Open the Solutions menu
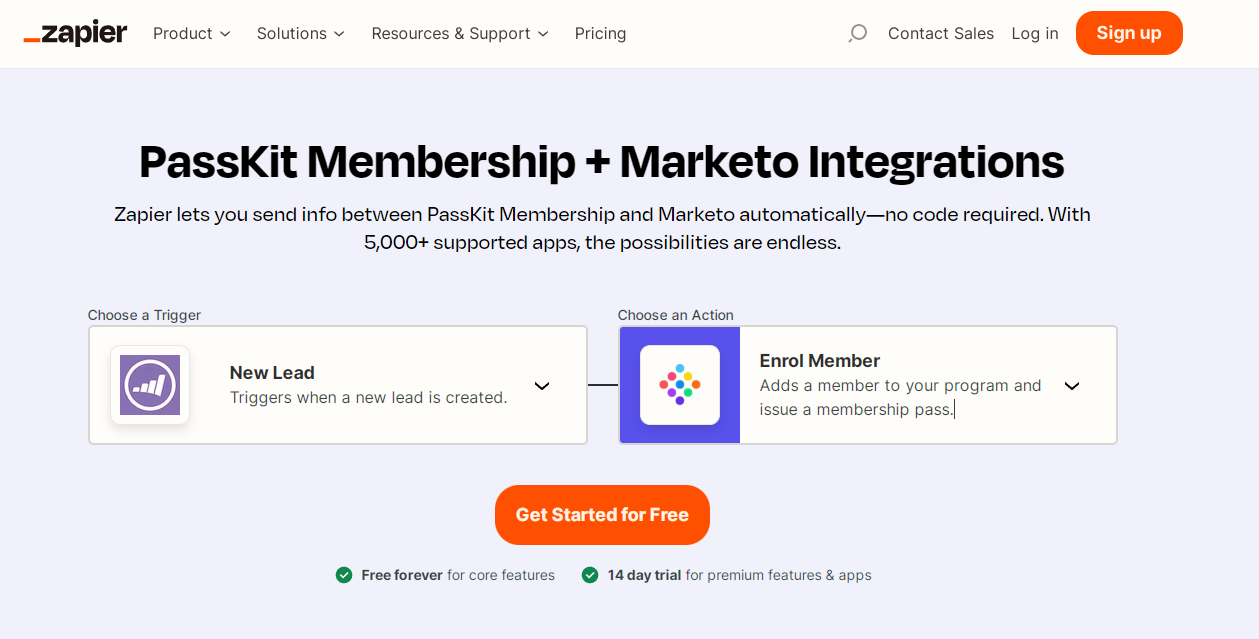1259x639 pixels. (300, 34)
